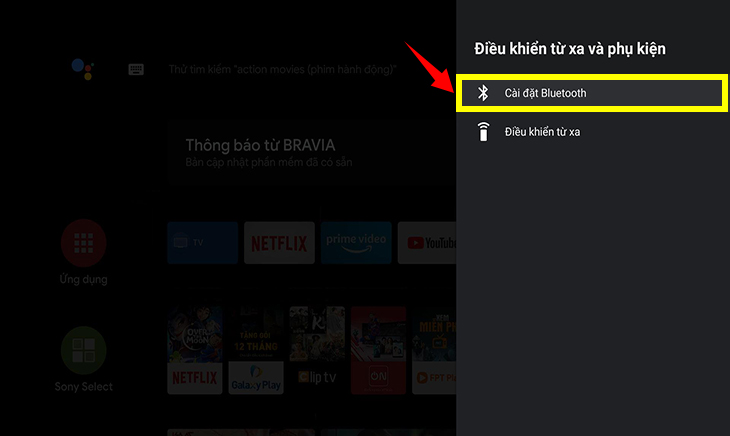
Task: Launch the Netflix app tile
Action: coord(279,243)
